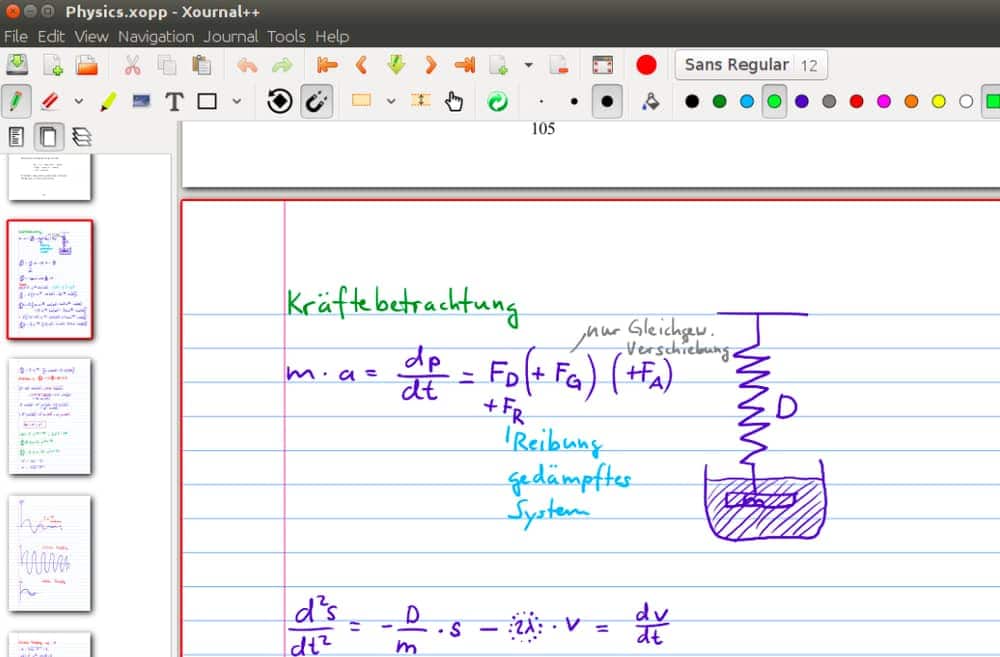This screenshot has width=1000, height=657.
Task: Select the yellow Highlighter tool
Action: pos(108,101)
